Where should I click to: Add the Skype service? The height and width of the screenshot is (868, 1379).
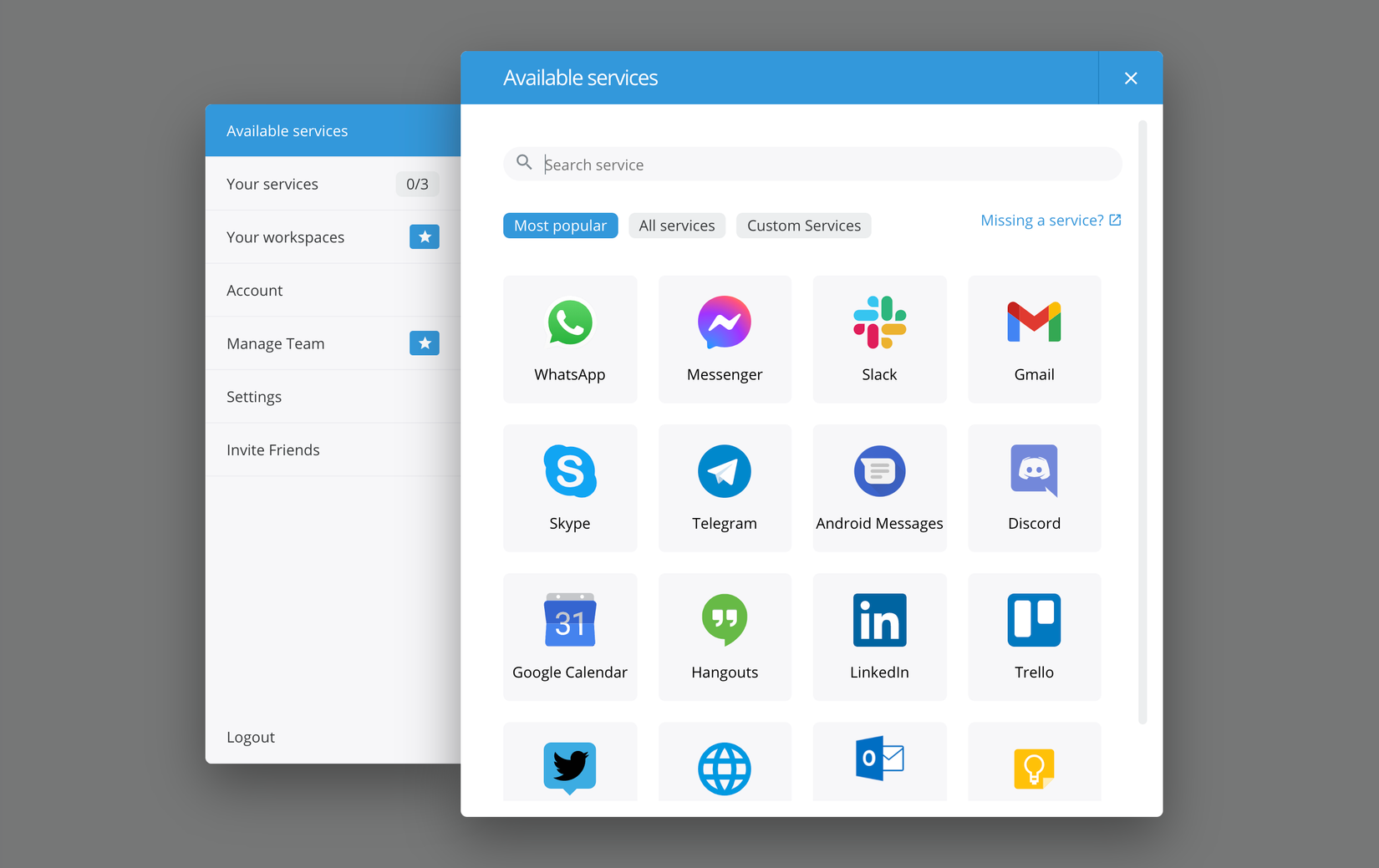570,488
